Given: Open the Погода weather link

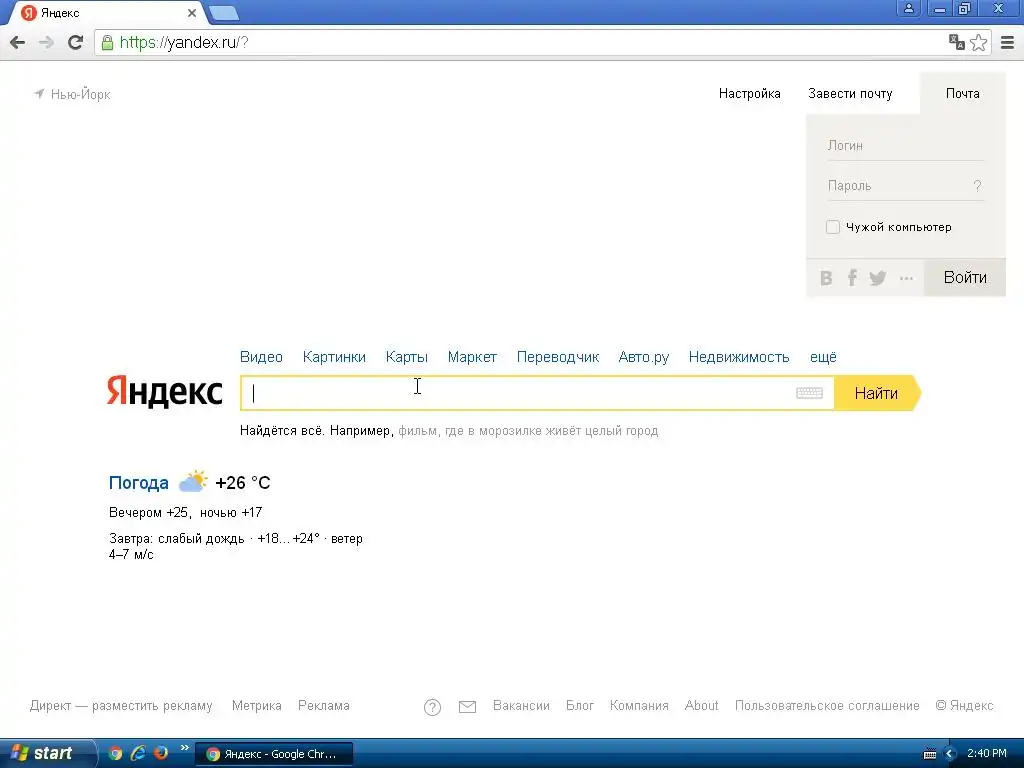Looking at the screenshot, I should pyautogui.click(x=138, y=483).
